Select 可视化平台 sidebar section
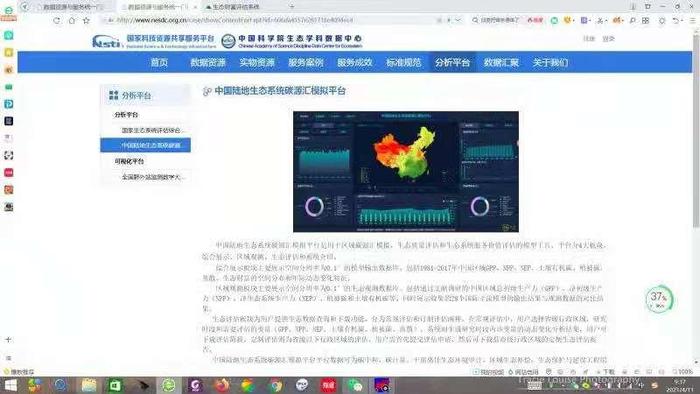This screenshot has width=700, height=394. click(129, 161)
